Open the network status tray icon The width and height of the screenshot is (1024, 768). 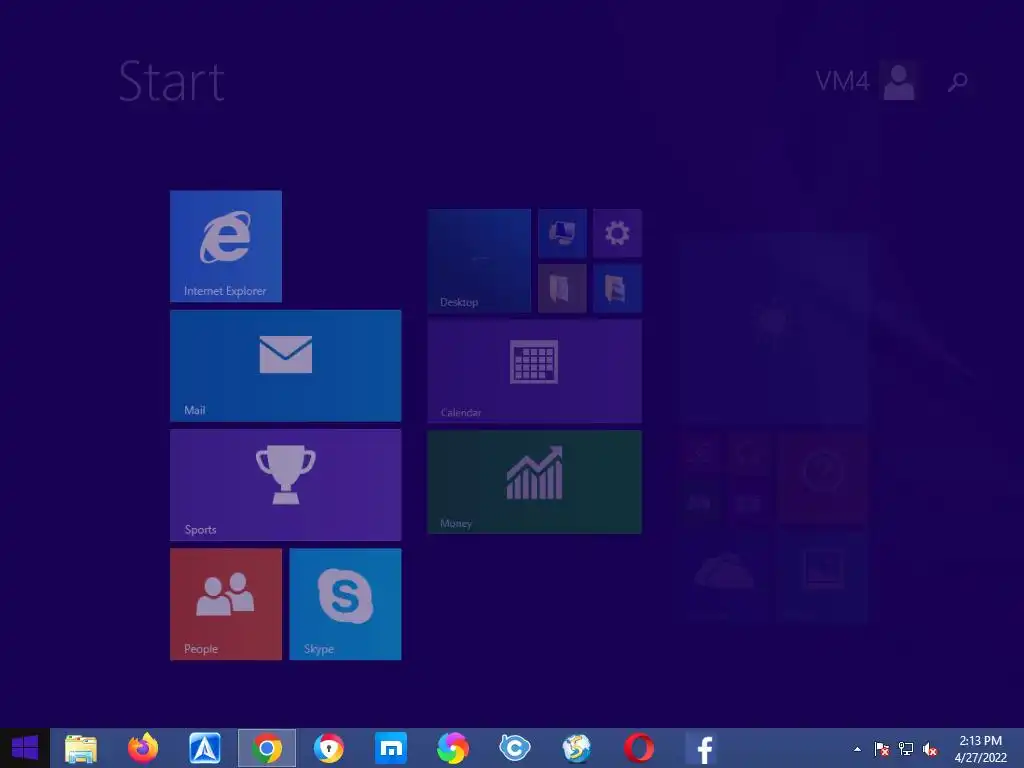[x=906, y=749]
